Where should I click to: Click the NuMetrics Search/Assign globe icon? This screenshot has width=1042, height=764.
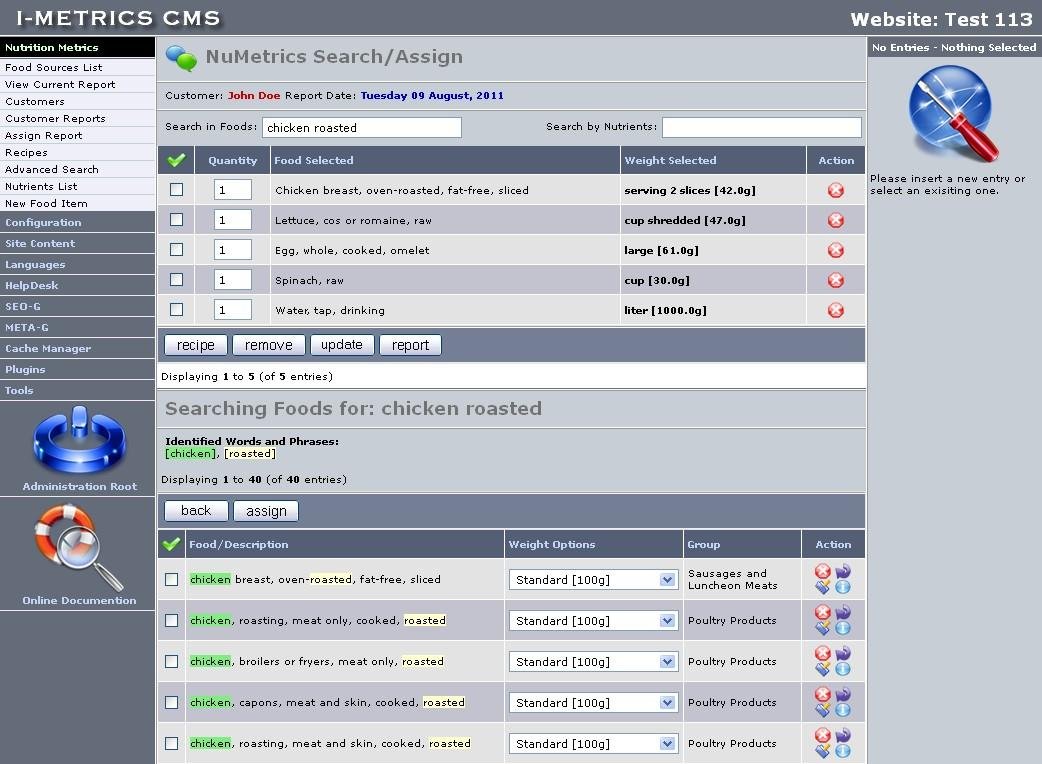pos(183,57)
